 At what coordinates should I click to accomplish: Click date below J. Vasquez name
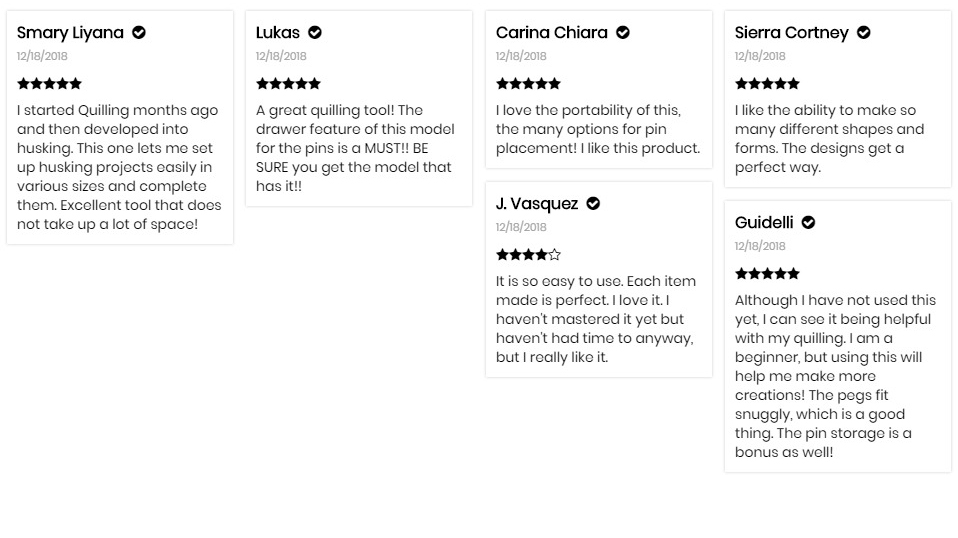(x=521, y=227)
